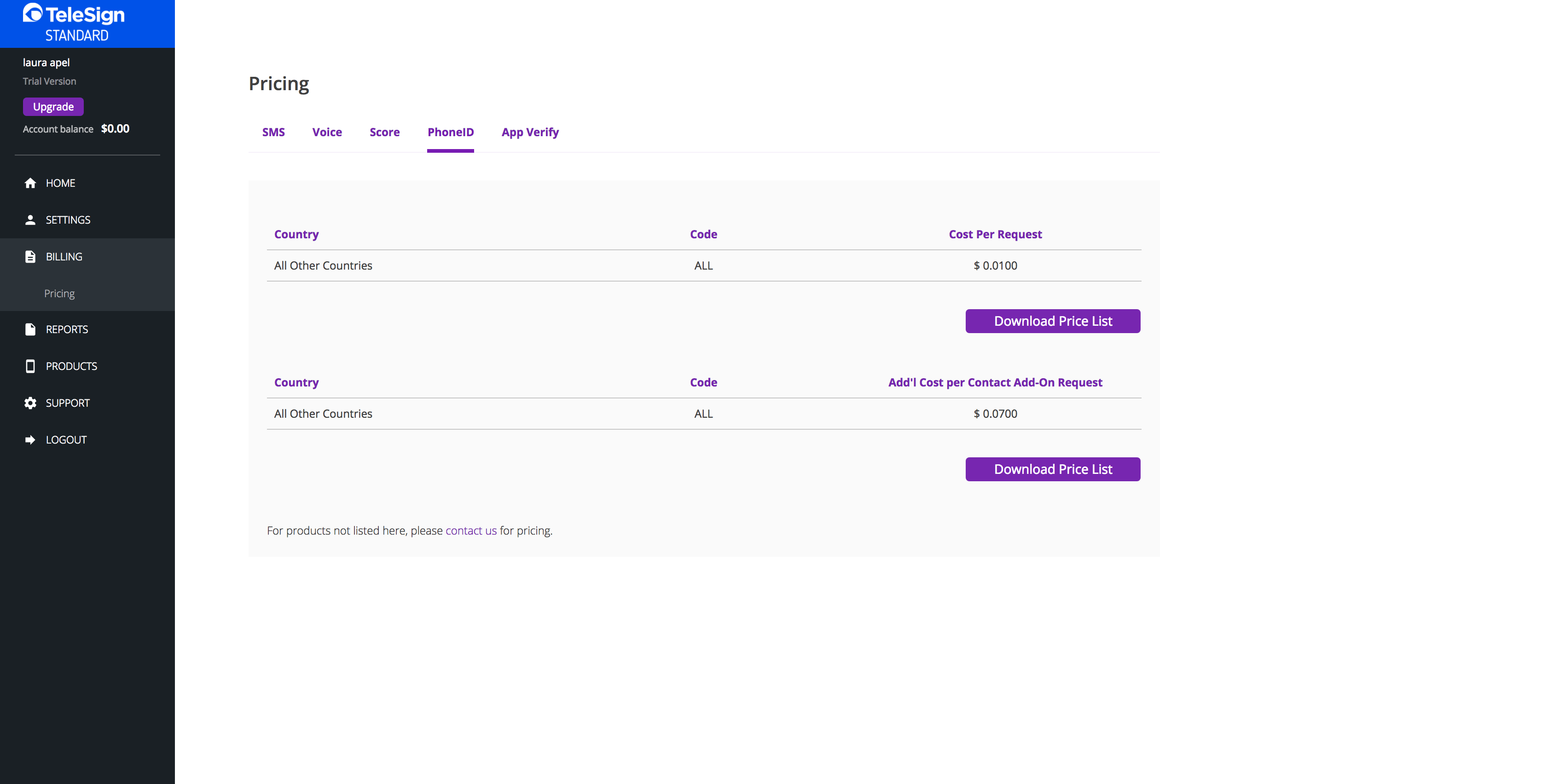
Task: Click the All Other Countries table row
Action: tap(323, 265)
